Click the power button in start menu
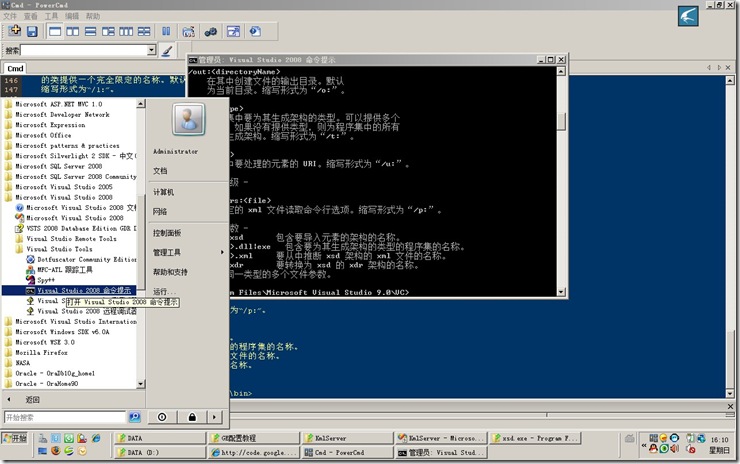Image resolution: width=740 pixels, height=464 pixels. (x=162, y=417)
